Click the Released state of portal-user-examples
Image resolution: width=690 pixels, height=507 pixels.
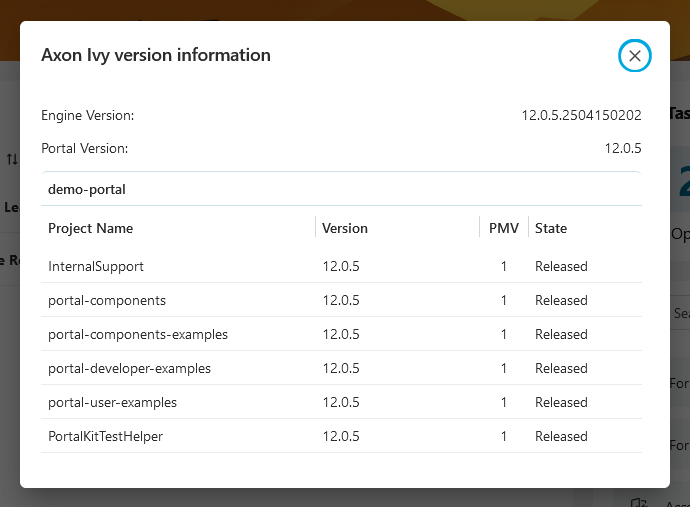[561, 402]
